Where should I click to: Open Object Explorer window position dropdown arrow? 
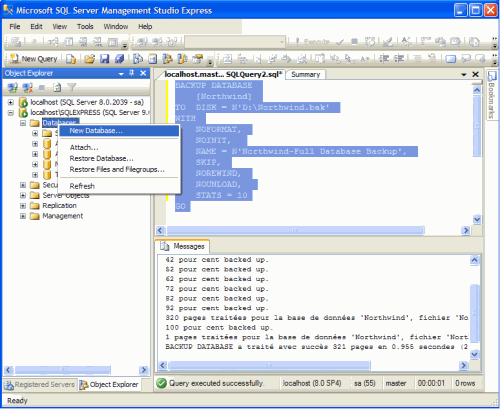pos(121,74)
